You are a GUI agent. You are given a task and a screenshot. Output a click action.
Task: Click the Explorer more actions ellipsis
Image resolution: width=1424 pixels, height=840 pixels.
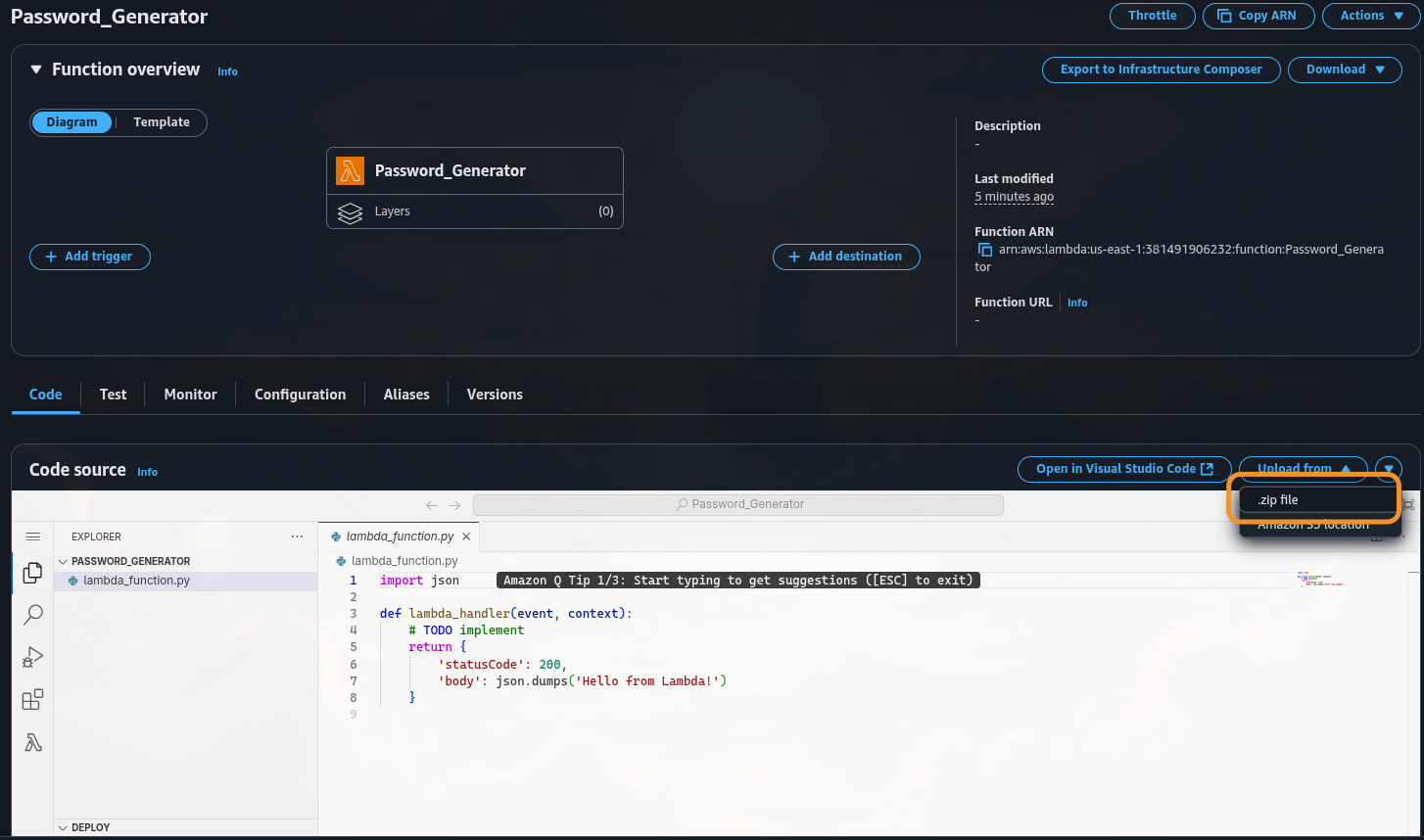(297, 537)
